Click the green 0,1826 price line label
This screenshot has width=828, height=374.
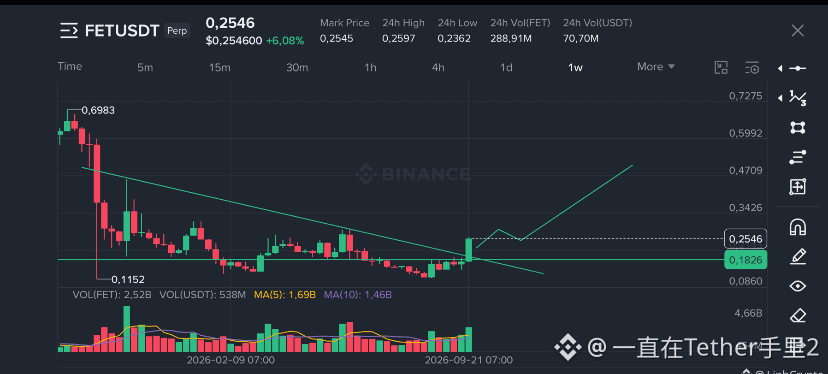[746, 259]
